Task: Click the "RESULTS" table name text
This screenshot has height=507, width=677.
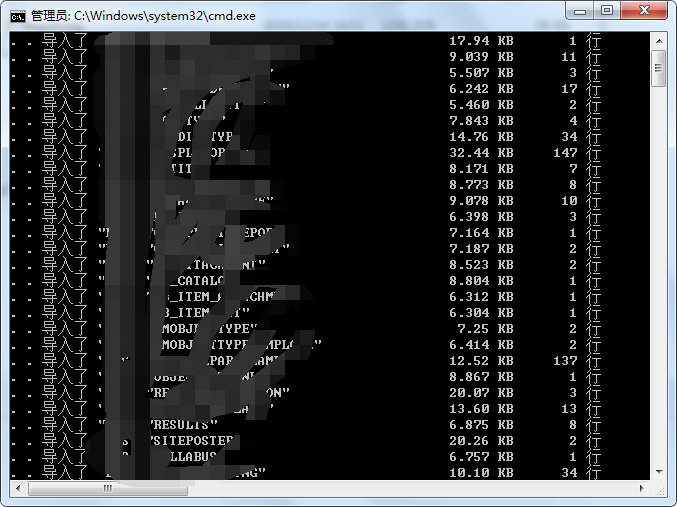Action: (183, 425)
